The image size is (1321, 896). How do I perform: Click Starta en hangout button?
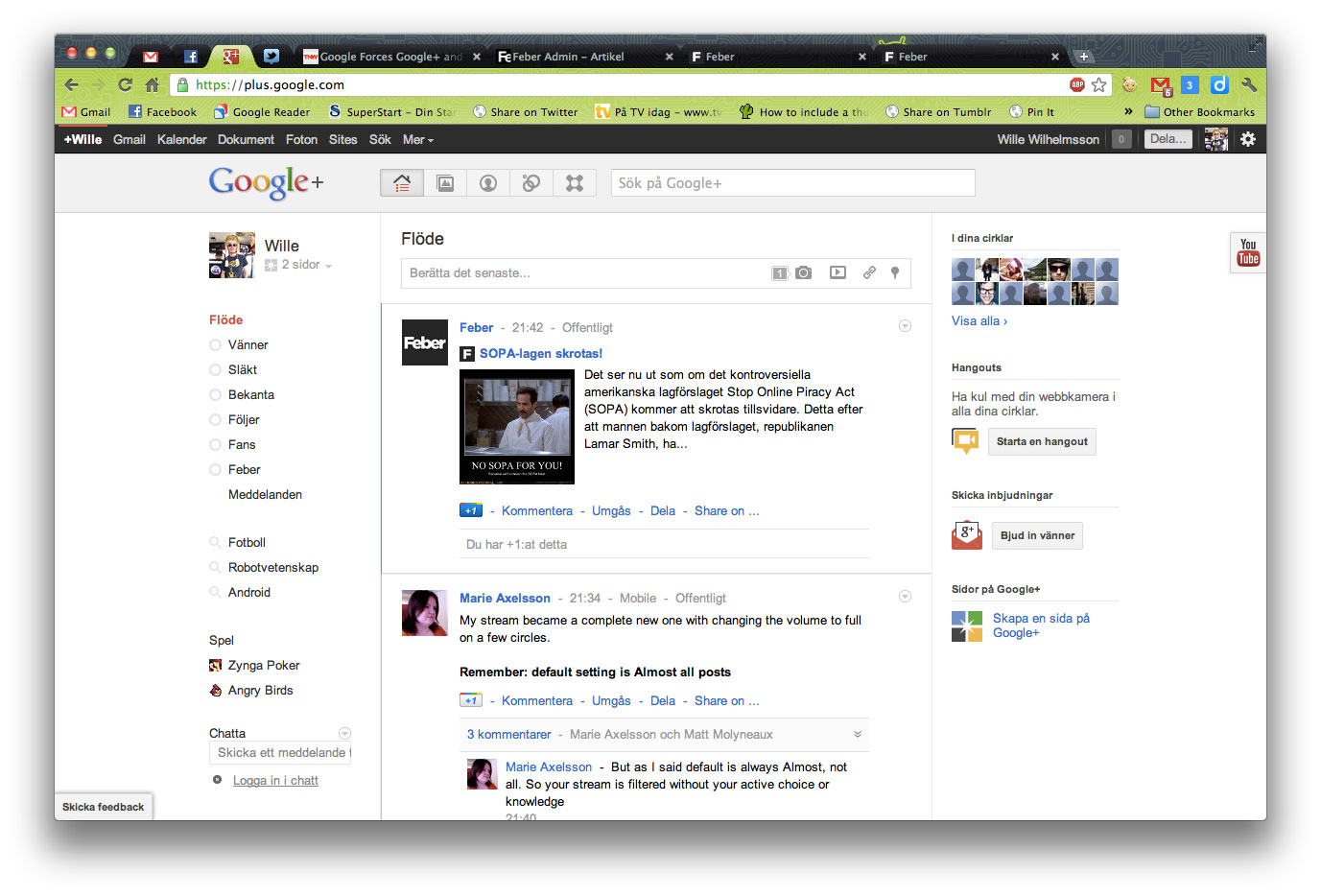pos(1042,441)
